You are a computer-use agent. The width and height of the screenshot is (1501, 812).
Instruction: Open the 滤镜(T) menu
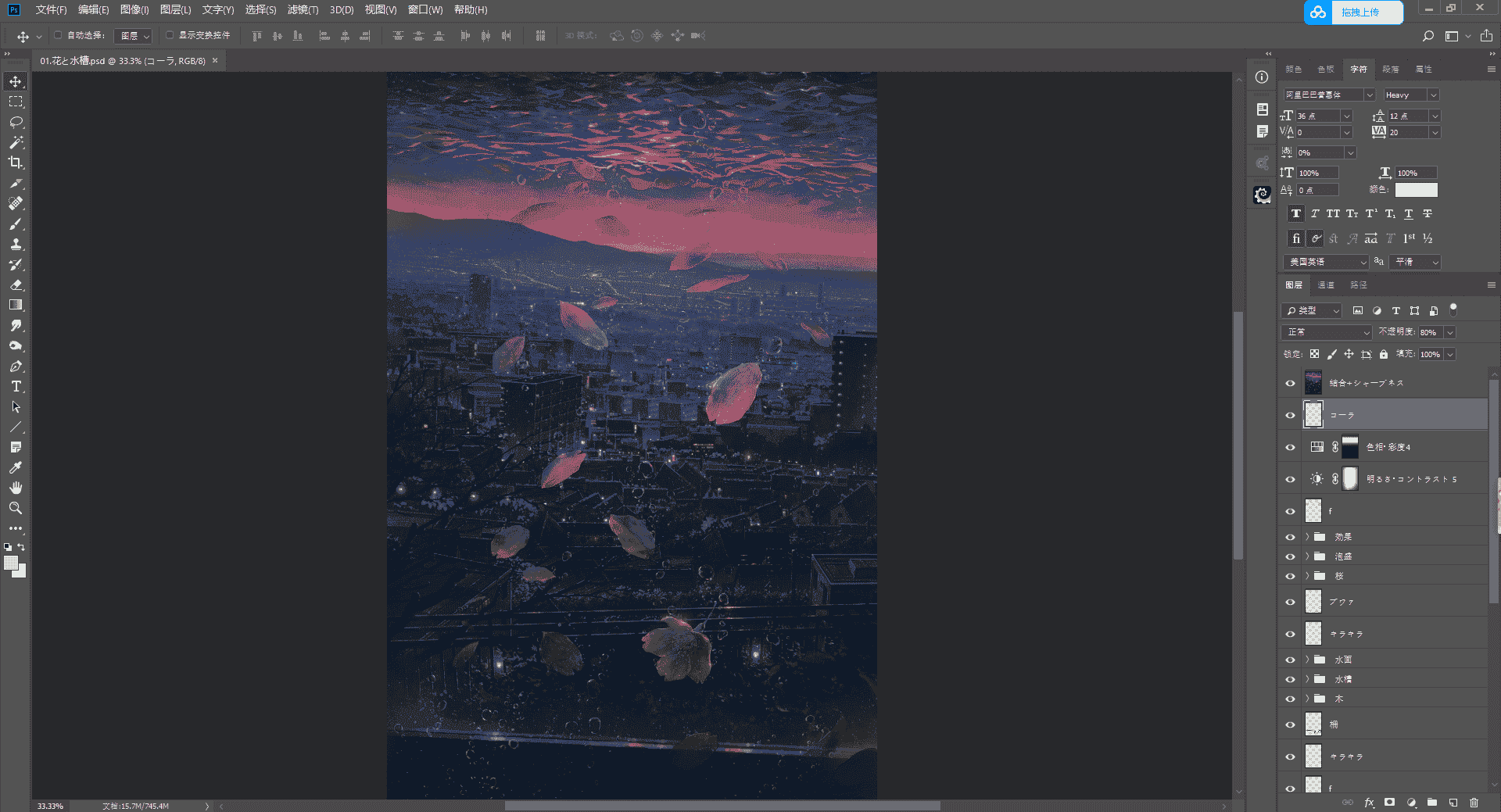303,10
